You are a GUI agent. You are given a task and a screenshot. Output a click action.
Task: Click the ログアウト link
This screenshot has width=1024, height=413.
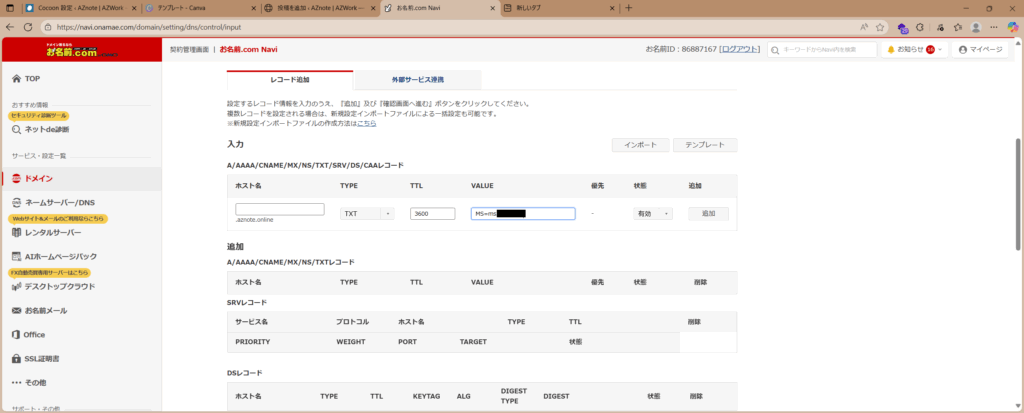[739, 49]
